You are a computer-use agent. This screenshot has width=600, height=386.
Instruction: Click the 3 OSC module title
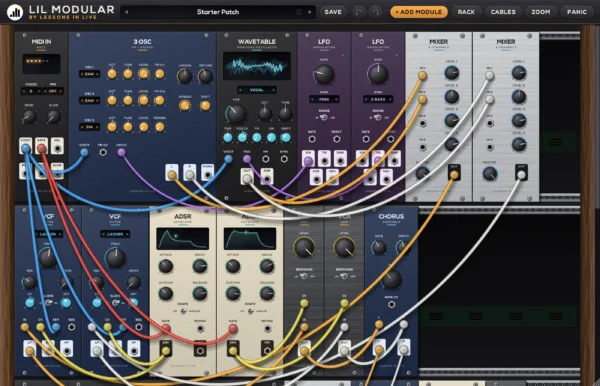(x=142, y=41)
